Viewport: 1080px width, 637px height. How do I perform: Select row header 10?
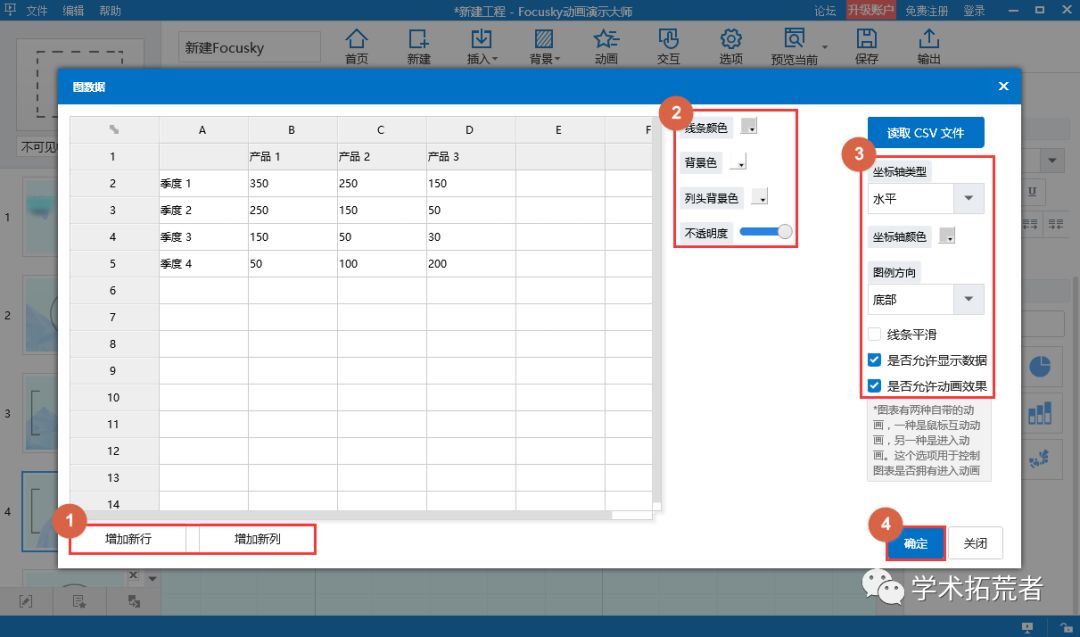click(114, 397)
